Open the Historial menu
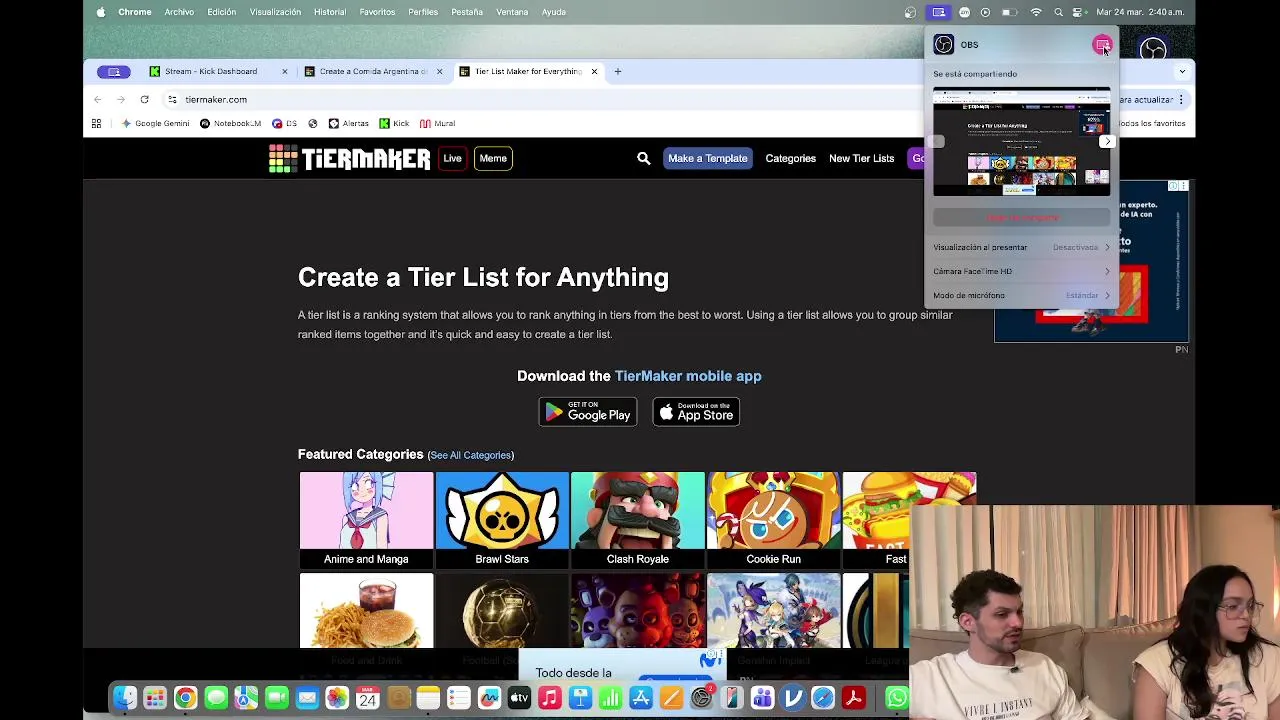1280x720 pixels. (x=330, y=12)
